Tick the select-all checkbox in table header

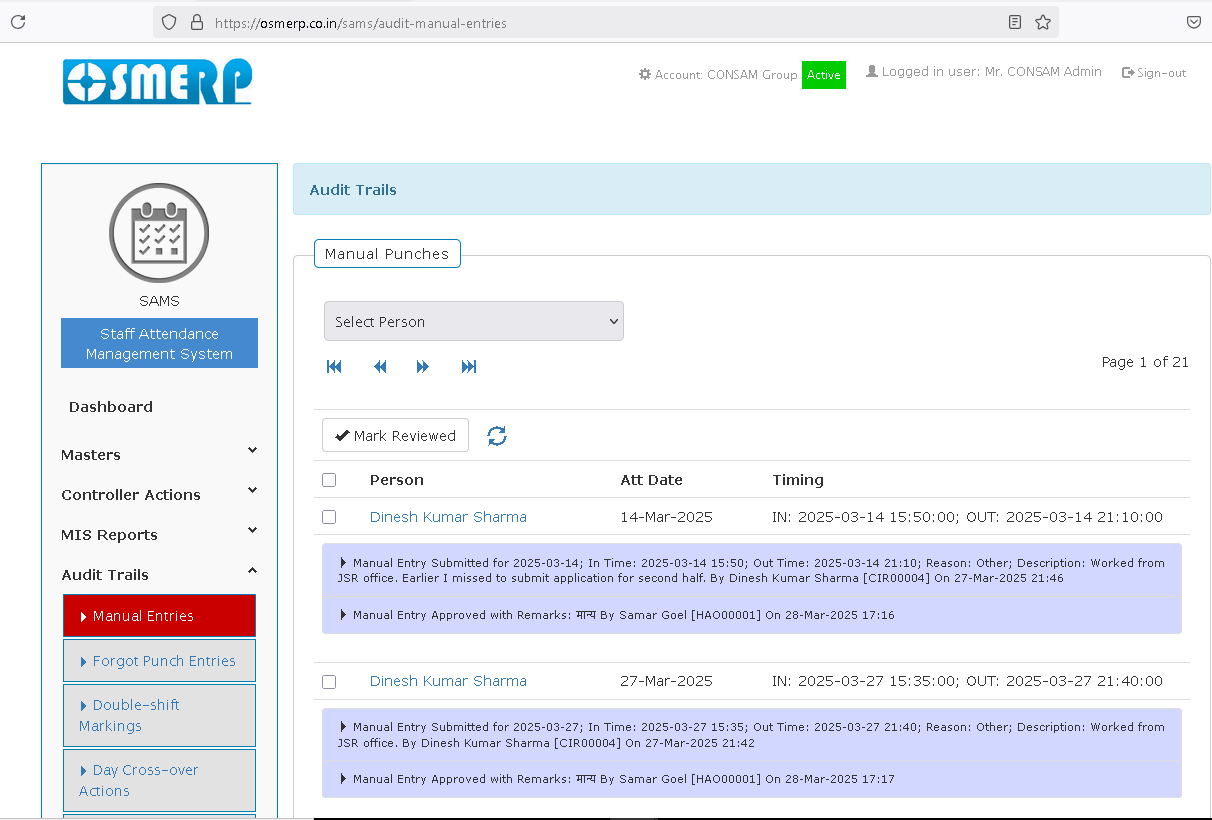pos(329,480)
